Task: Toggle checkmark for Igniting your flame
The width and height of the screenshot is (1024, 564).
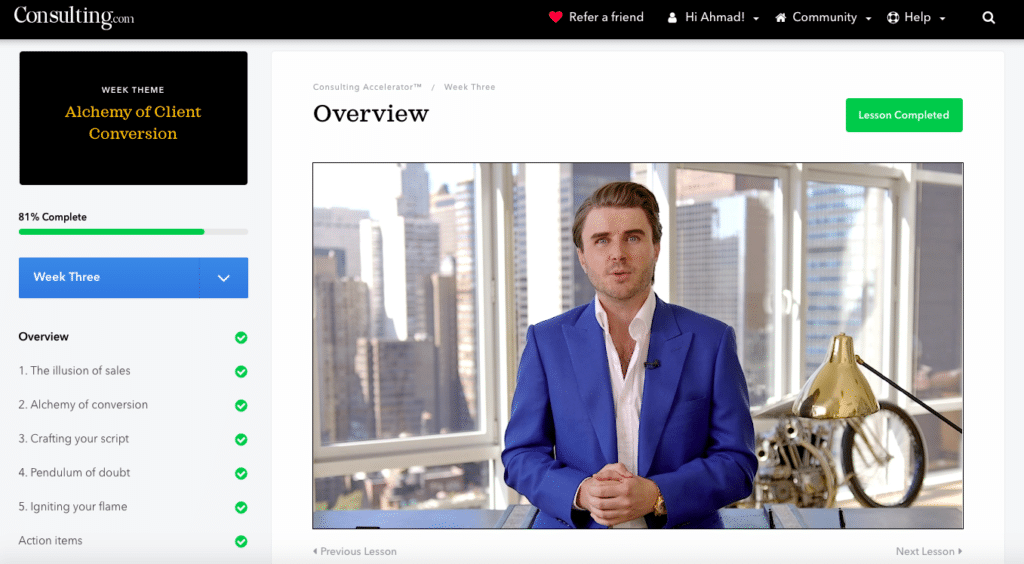Action: 241,507
